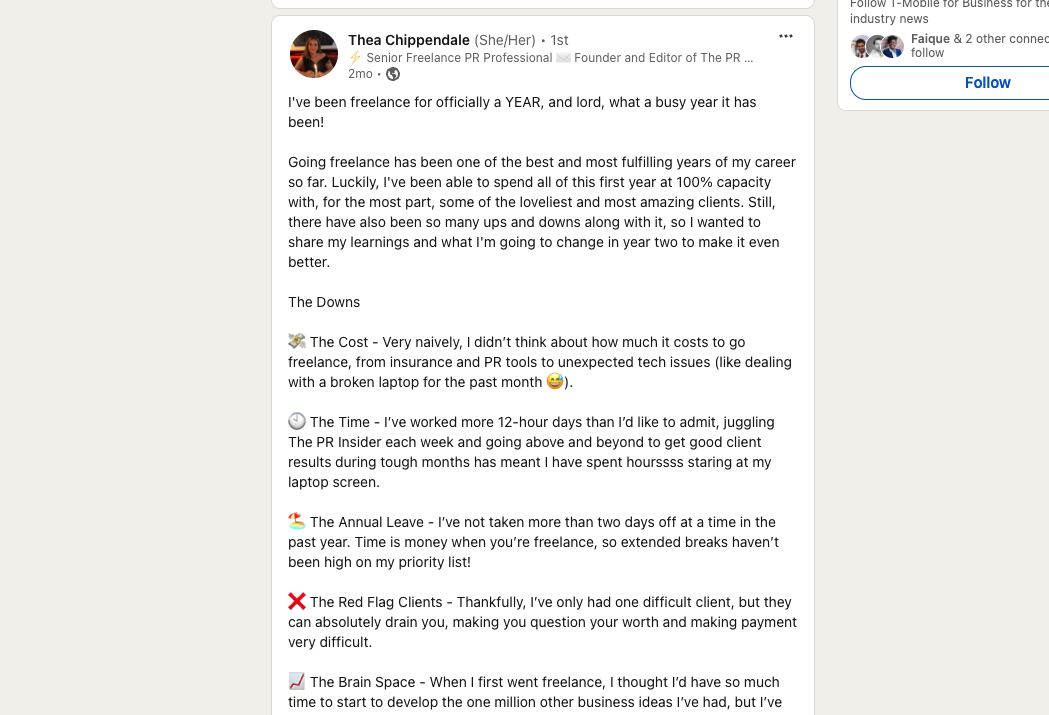Click the "2mo" post timestamp
This screenshot has width=1049, height=715.
pyautogui.click(x=360, y=74)
